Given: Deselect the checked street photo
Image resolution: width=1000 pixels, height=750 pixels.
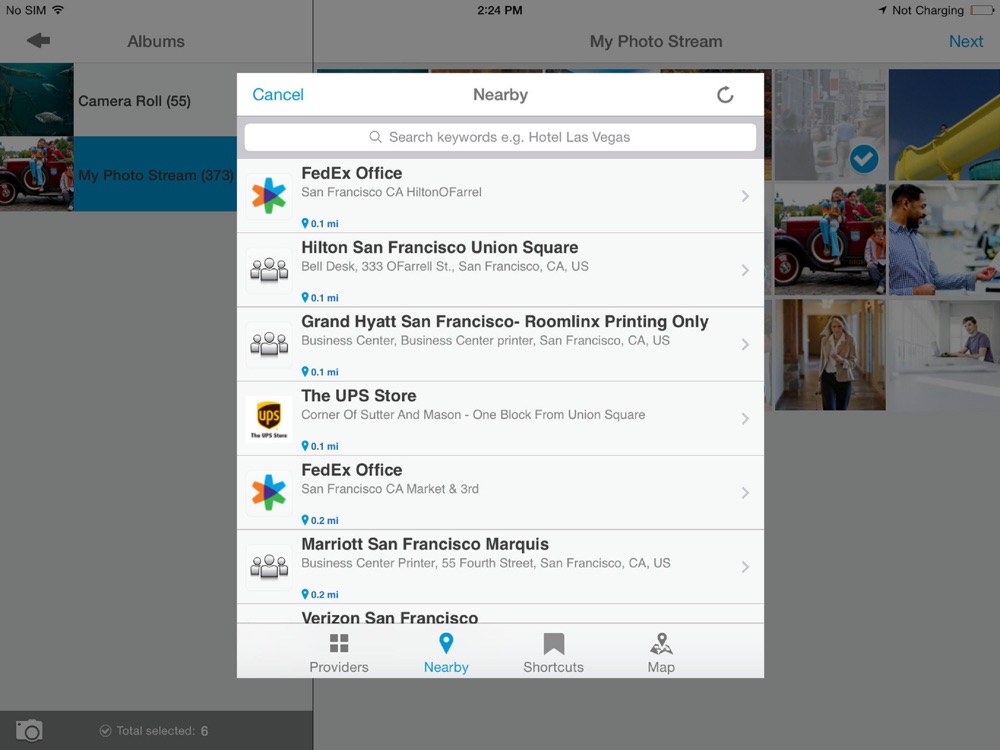Looking at the screenshot, I should pyautogui.click(x=830, y=124).
